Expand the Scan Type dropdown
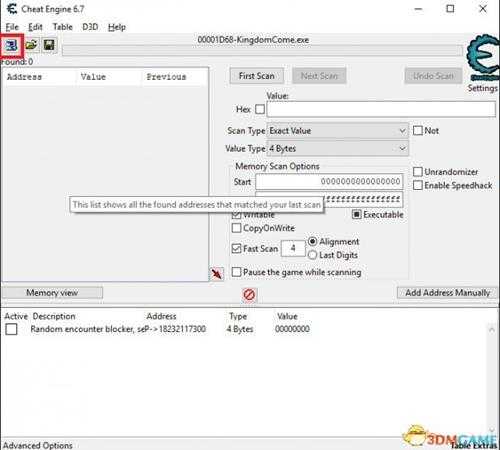The image size is (500, 450). point(338,131)
